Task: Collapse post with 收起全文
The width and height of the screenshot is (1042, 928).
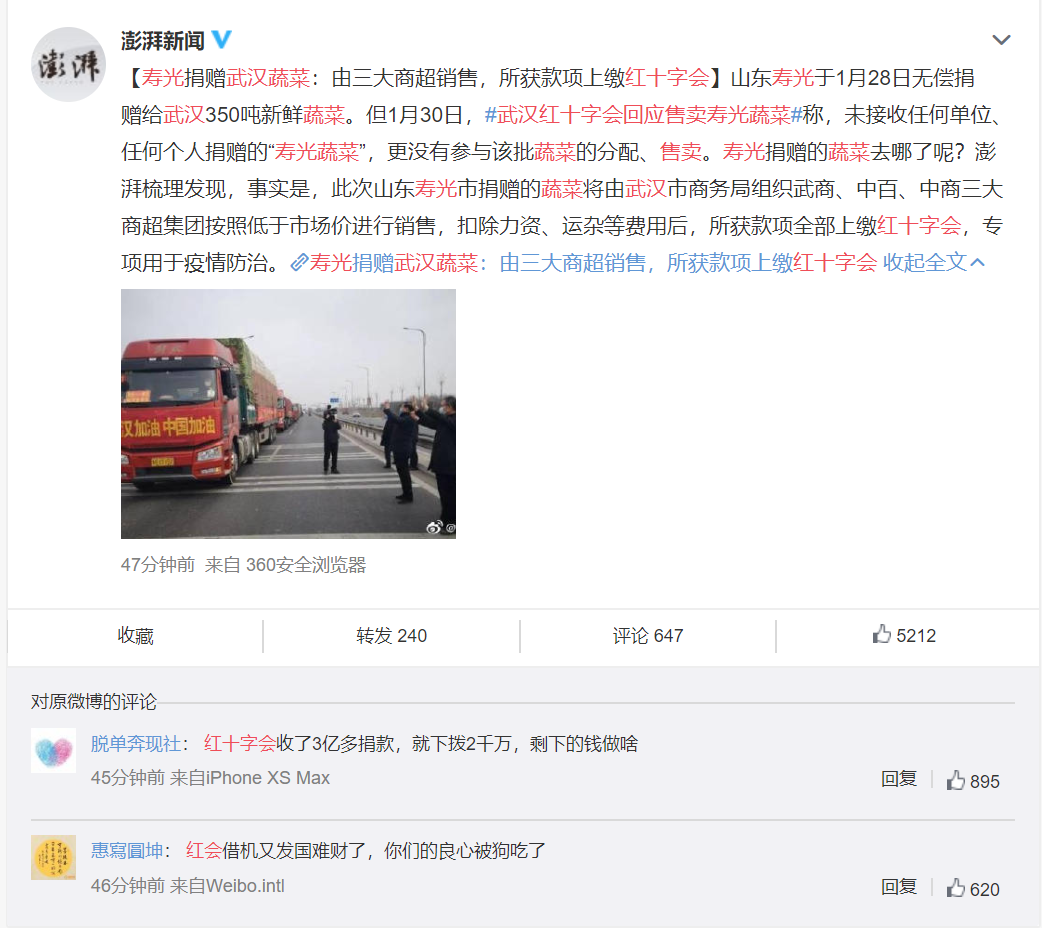Action: [933, 263]
